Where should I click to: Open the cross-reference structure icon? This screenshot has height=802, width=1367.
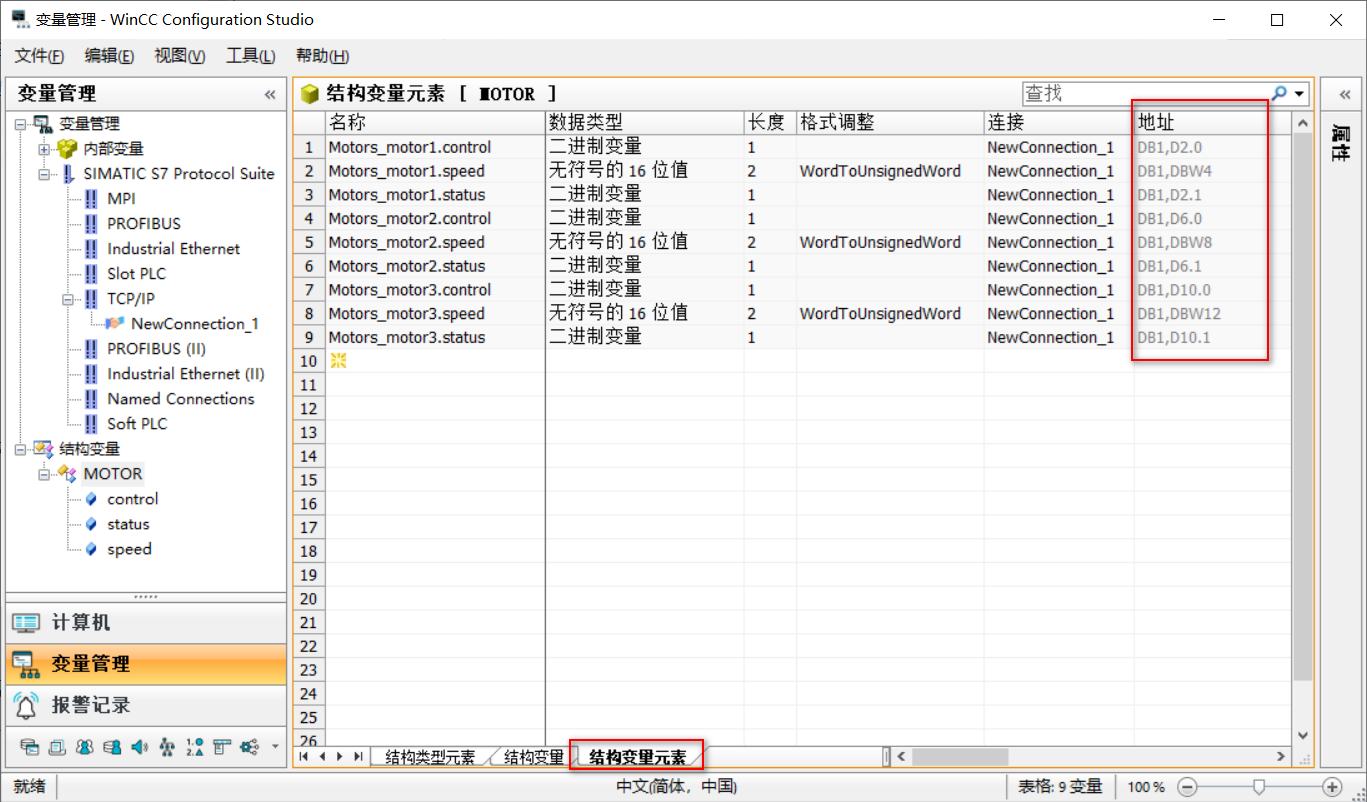168,746
